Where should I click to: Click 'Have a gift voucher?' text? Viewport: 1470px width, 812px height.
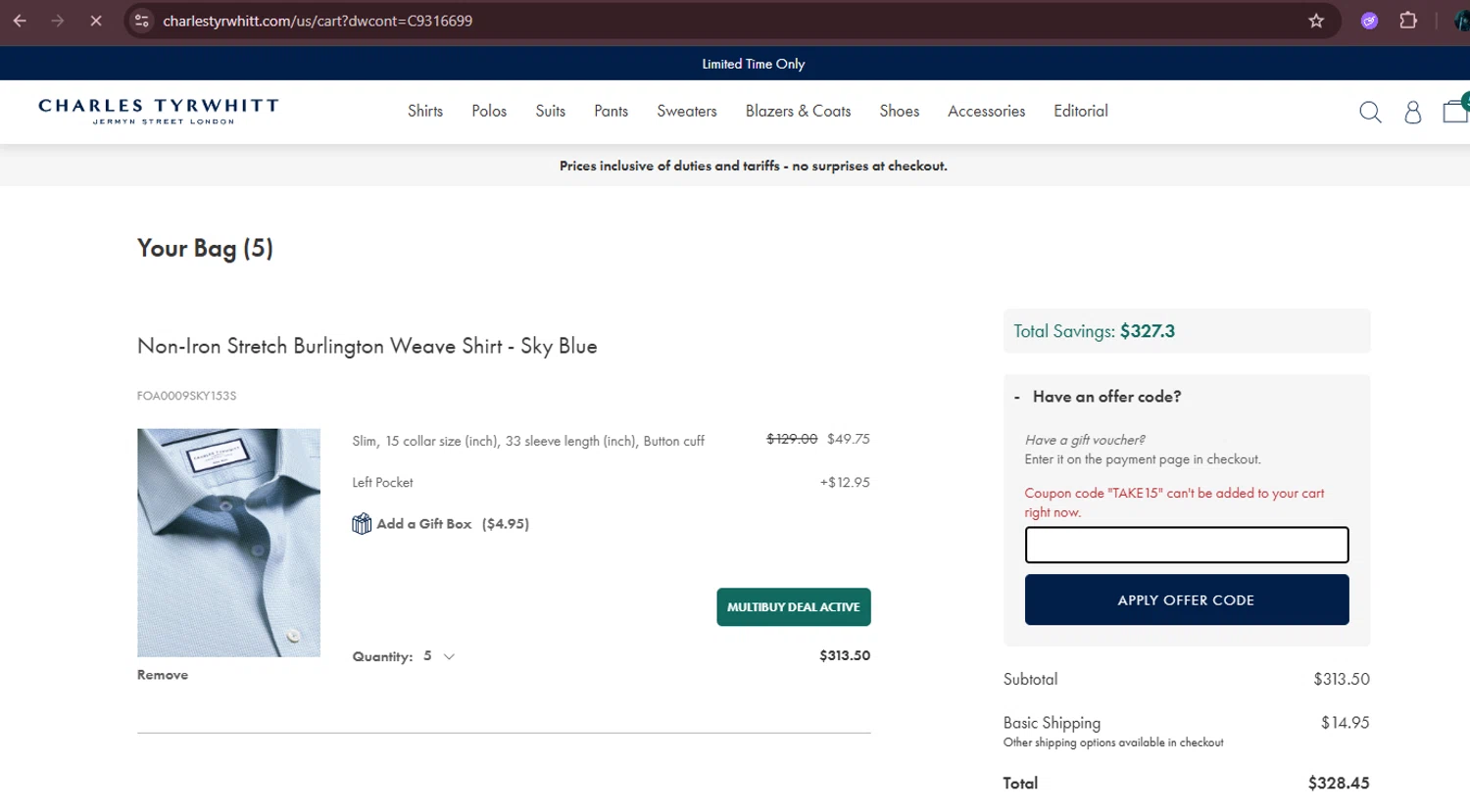[x=1085, y=440]
